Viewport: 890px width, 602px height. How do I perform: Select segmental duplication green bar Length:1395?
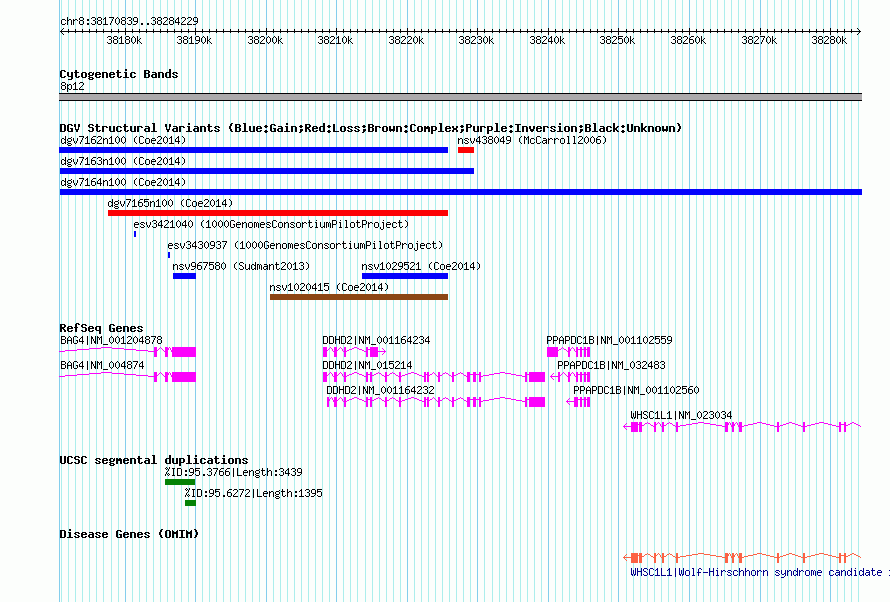190,503
